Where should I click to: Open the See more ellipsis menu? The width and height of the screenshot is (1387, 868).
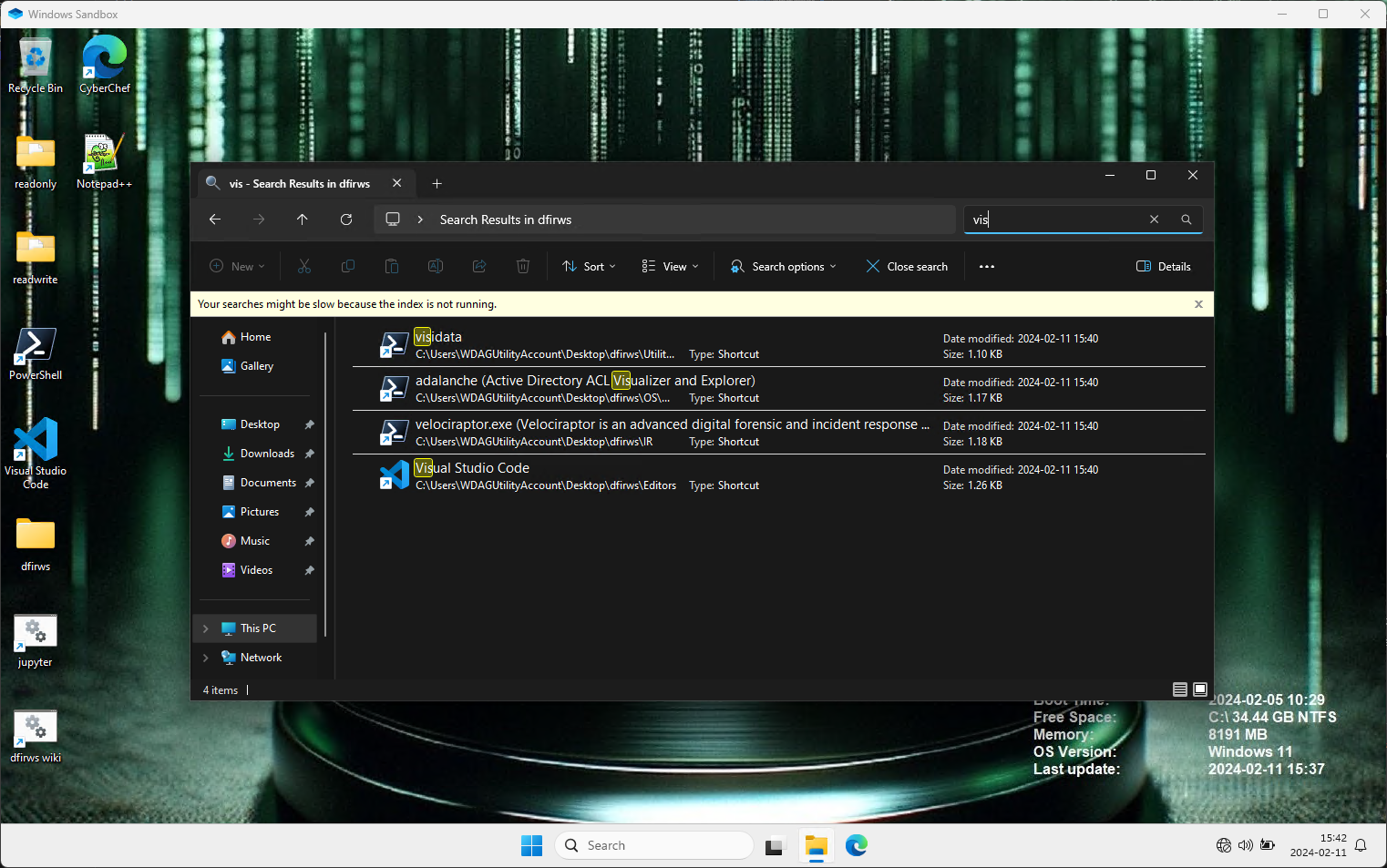pos(987,266)
